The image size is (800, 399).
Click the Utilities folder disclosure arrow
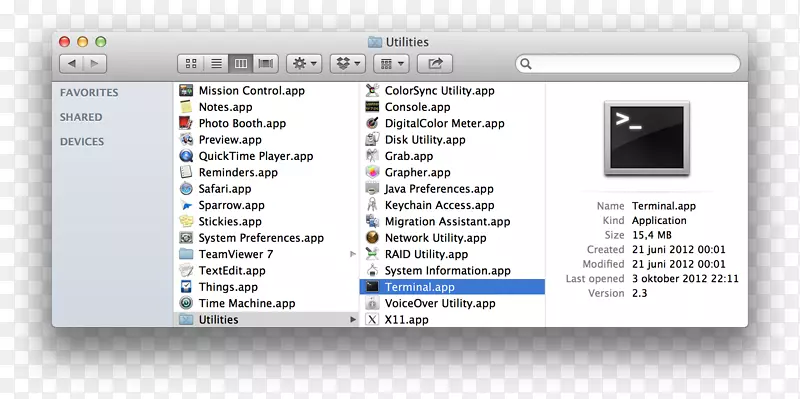[353, 319]
